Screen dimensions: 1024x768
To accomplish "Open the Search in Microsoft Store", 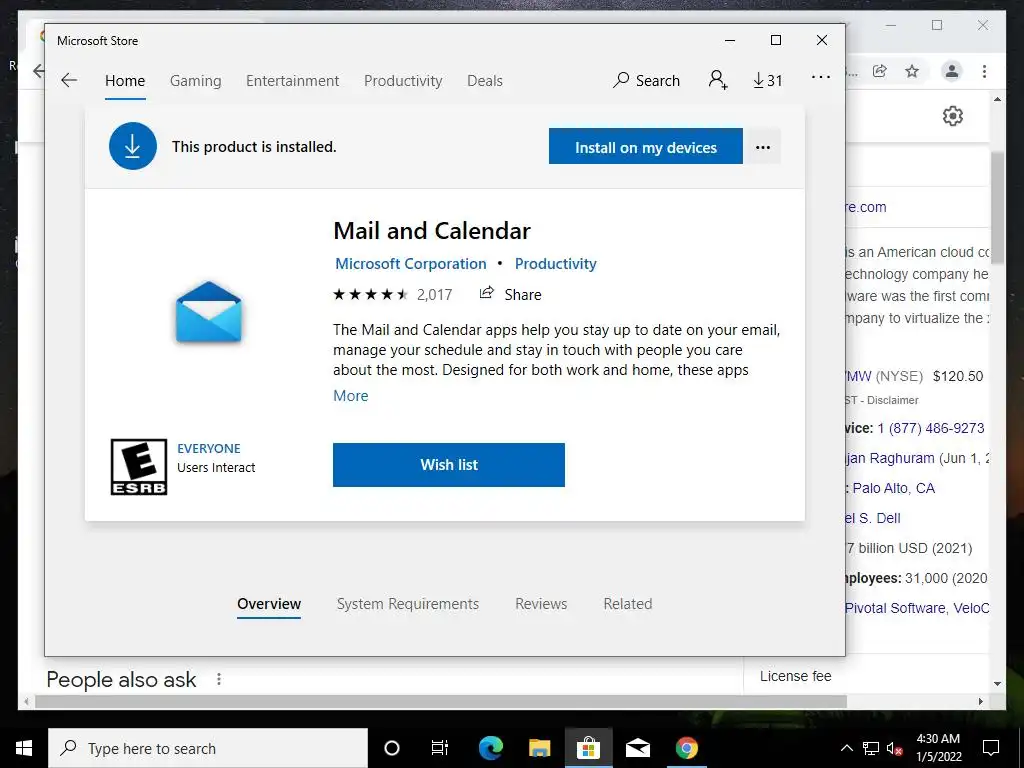I will pyautogui.click(x=647, y=80).
